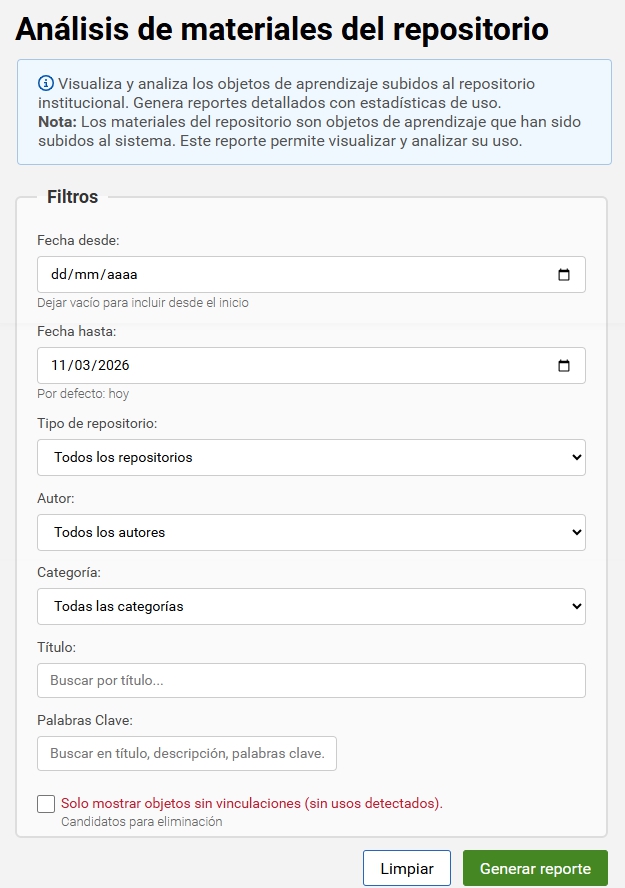Select the day '11' in Fecha hasta

[58, 366]
